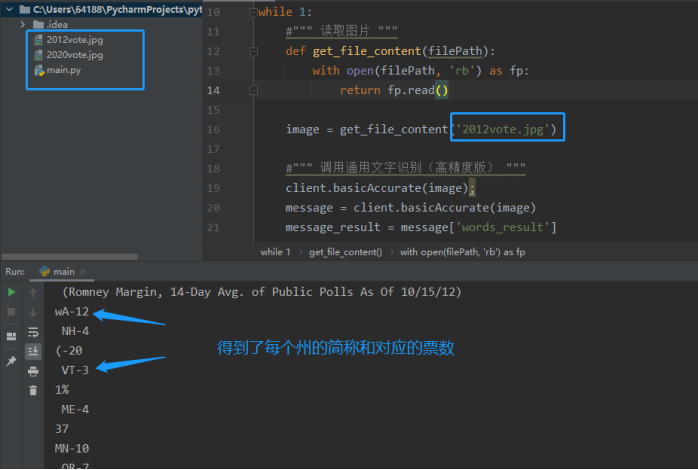Click the get_file_content function name on line 12
This screenshot has height=470, width=698.
click(367, 51)
